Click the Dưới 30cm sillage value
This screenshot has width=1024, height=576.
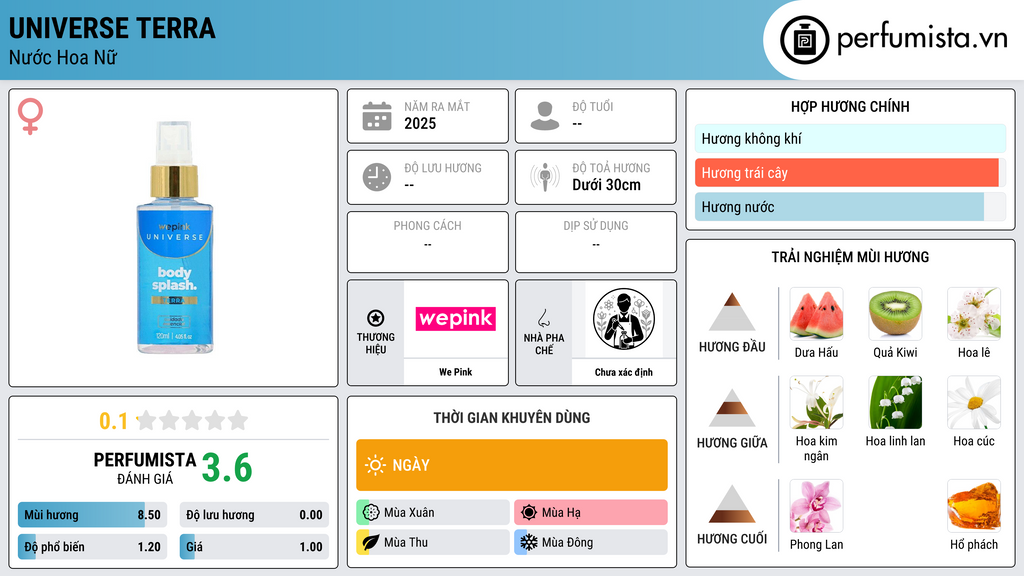coord(606,185)
